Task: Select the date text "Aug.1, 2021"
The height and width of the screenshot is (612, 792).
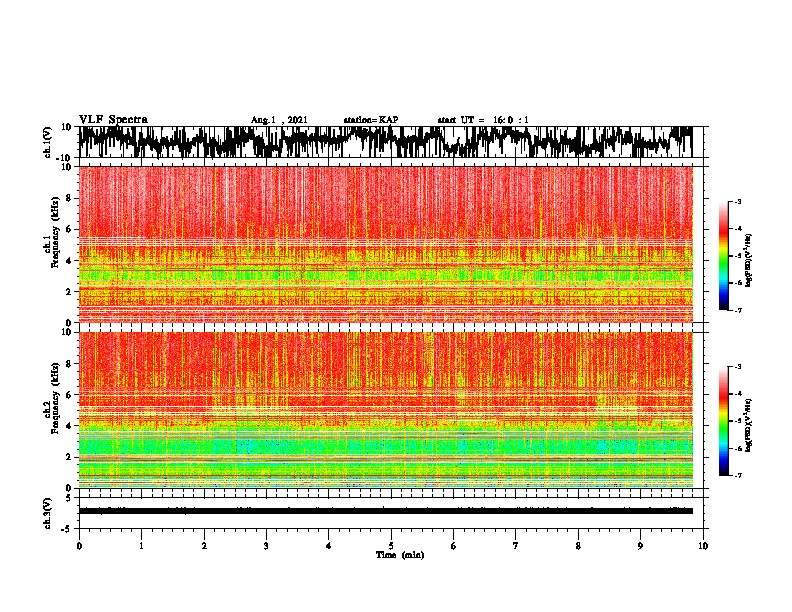Action: tap(279, 120)
